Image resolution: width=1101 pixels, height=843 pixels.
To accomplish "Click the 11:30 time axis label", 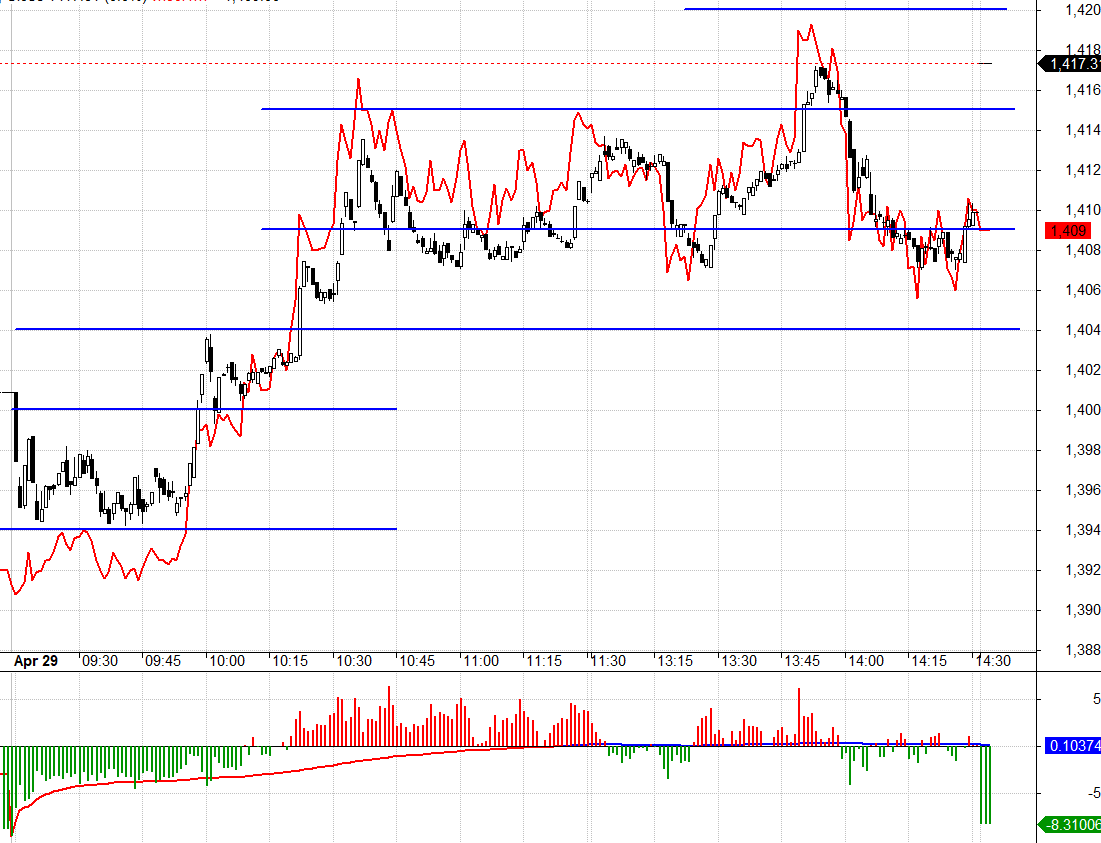I will point(609,661).
